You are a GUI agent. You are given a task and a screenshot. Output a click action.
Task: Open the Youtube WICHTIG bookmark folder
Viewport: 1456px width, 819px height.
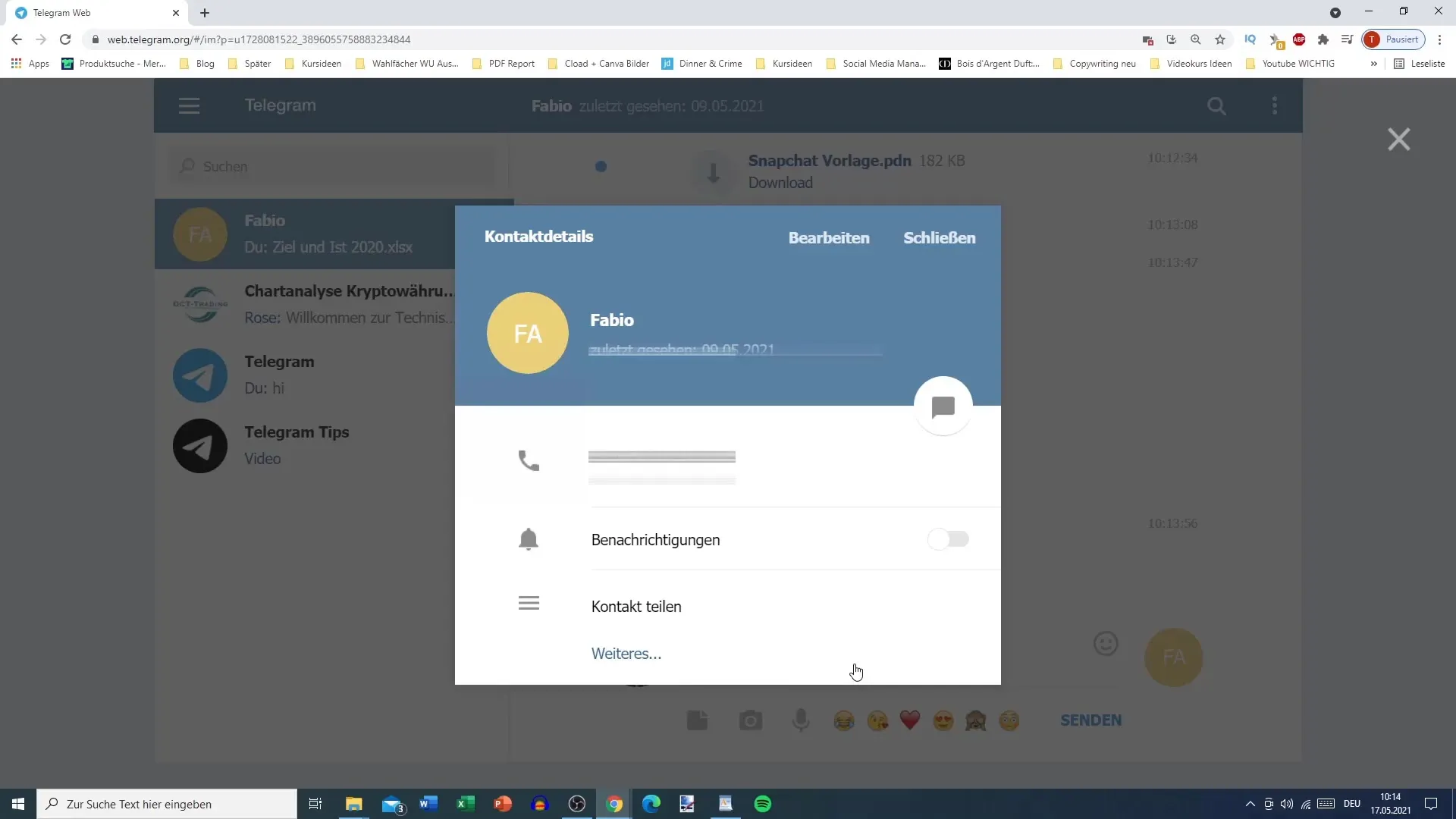tap(1290, 64)
